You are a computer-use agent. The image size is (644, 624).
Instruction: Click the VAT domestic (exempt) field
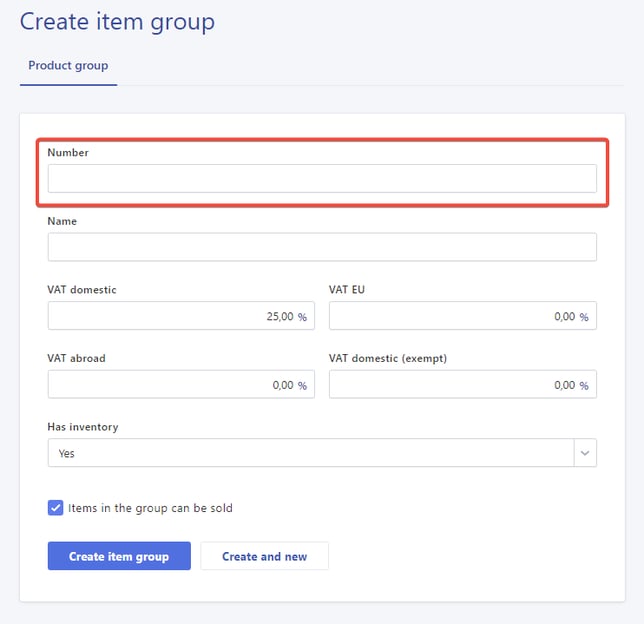(450, 385)
